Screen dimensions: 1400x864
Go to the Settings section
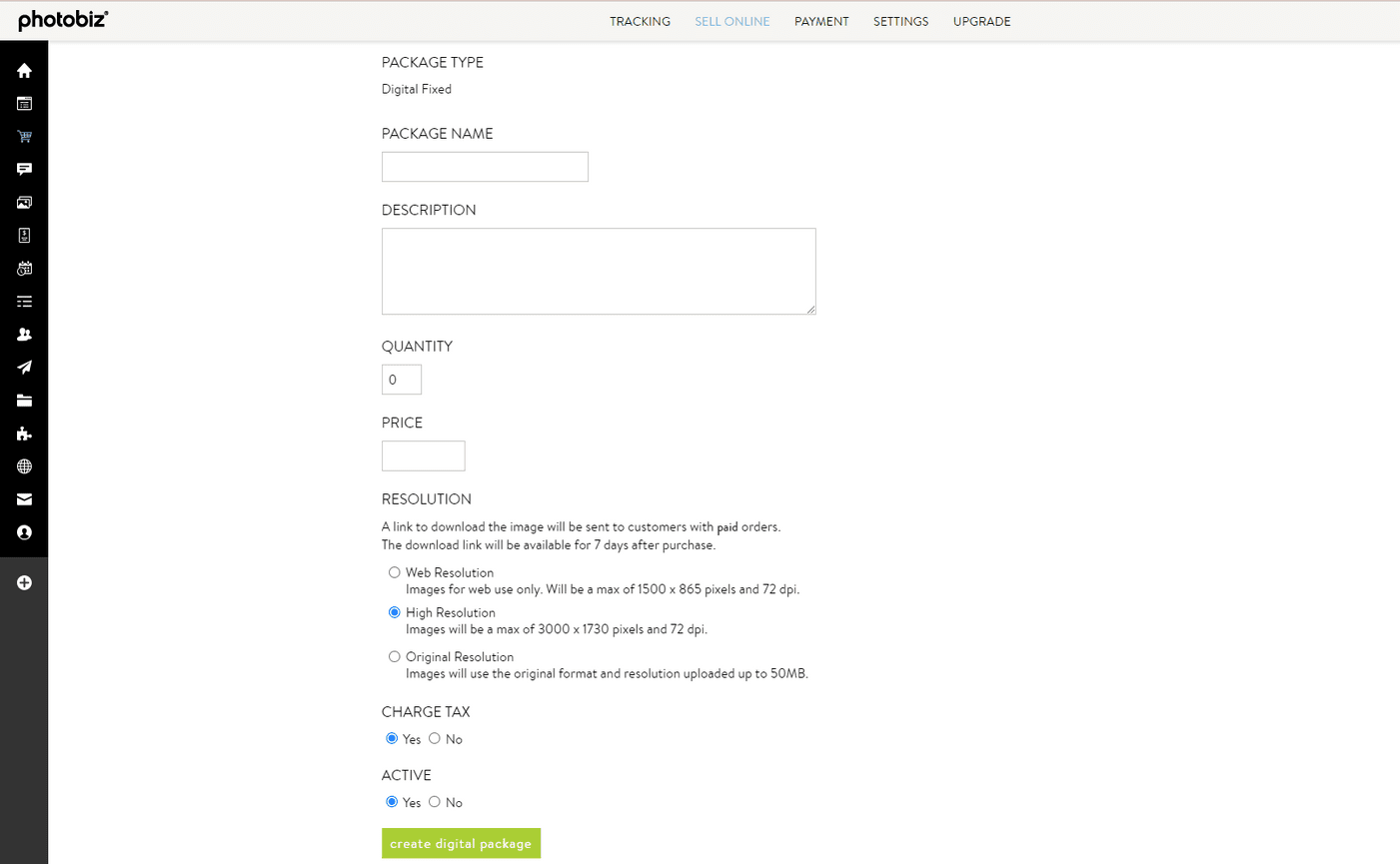pyautogui.click(x=900, y=21)
